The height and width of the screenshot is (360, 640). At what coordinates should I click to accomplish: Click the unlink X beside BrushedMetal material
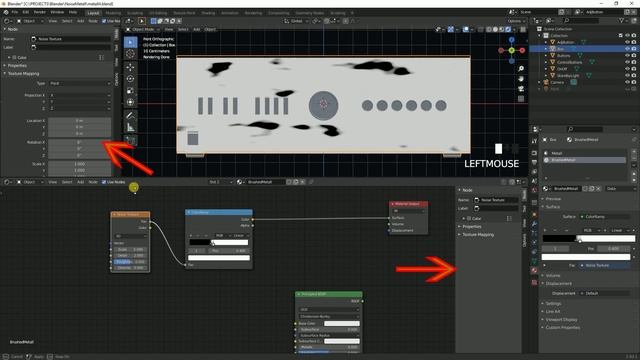coord(598,189)
